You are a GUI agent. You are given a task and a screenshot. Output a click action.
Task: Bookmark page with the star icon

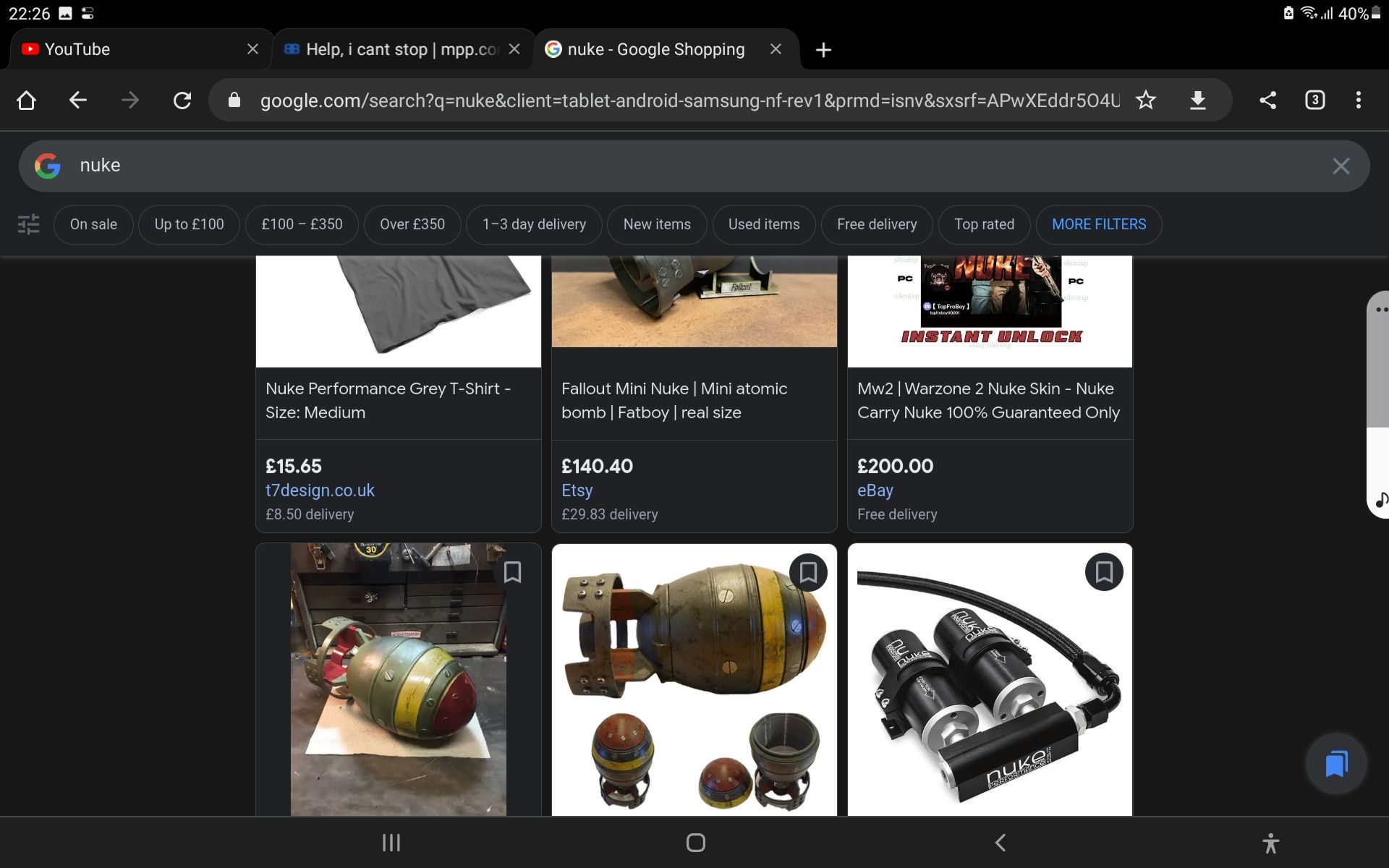(1145, 100)
